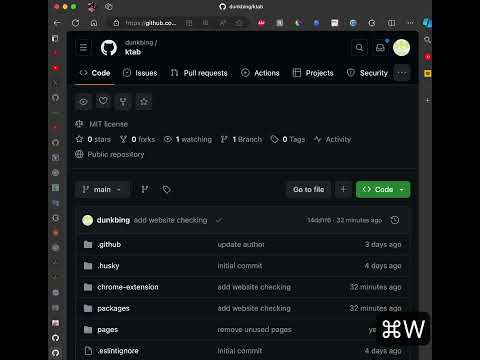The image size is (480, 360).
Task: Open the repository Activity link
Action: (332, 139)
